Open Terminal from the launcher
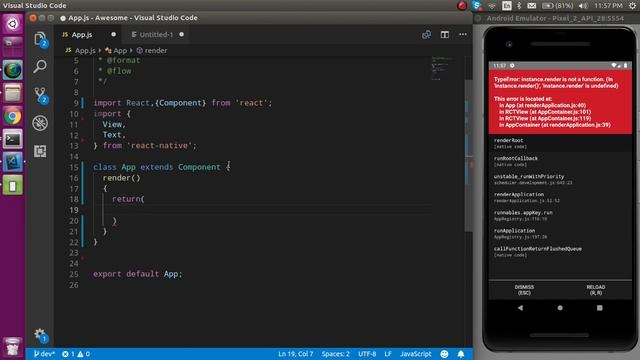This screenshot has height=360, width=640. tap(12, 140)
